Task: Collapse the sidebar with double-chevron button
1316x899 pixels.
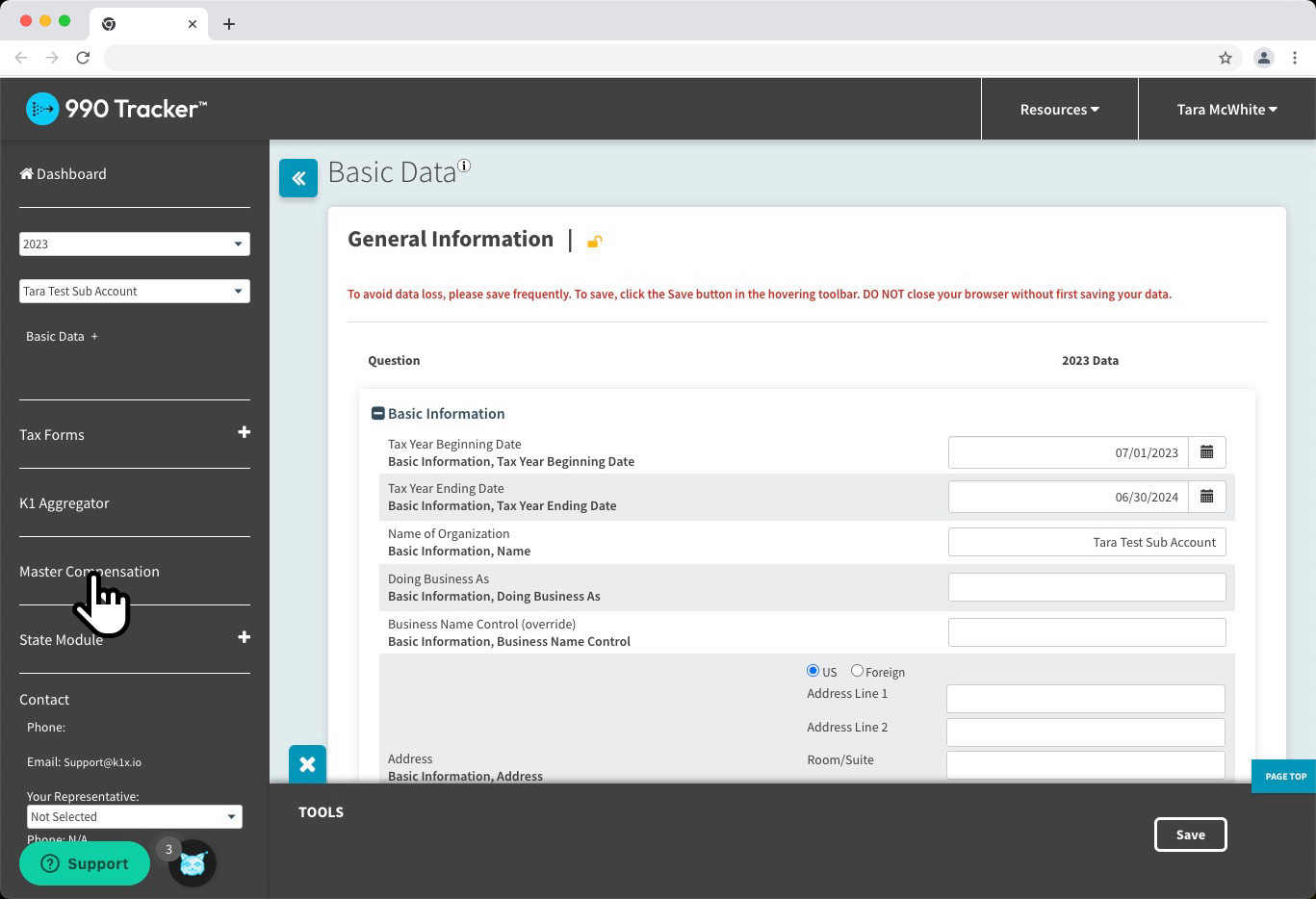Action: pos(298,178)
